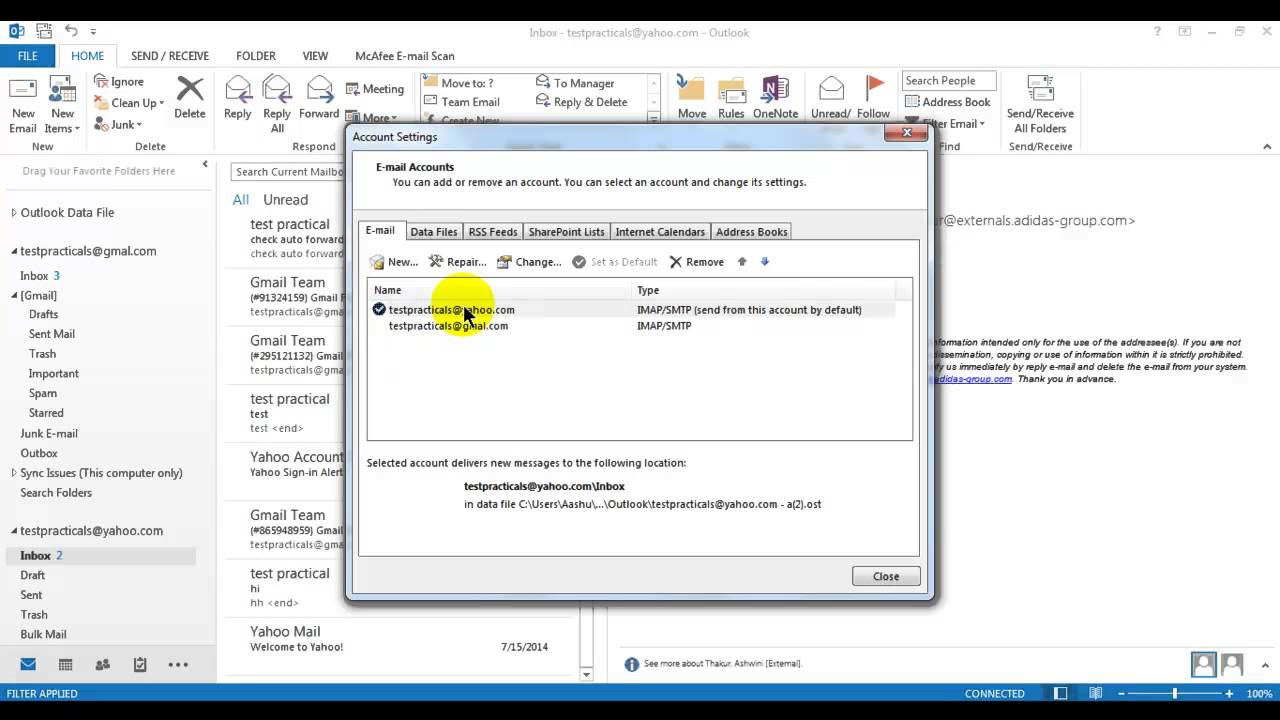Viewport: 1280px width, 720px height.
Task: Switch to Mail view in navigation bar
Action: pyautogui.click(x=28, y=665)
